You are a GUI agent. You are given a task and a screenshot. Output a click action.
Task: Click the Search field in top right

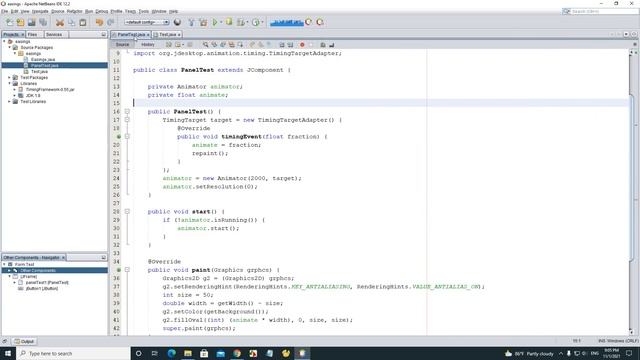point(601,11)
